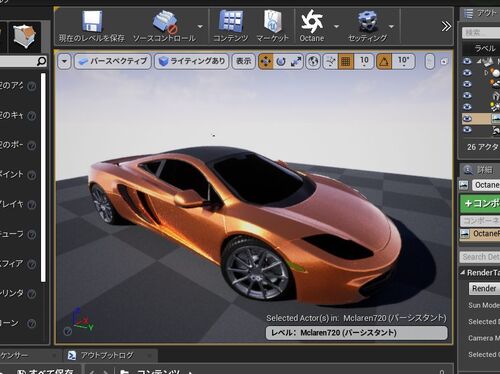Click the Render button in details

(x=484, y=288)
